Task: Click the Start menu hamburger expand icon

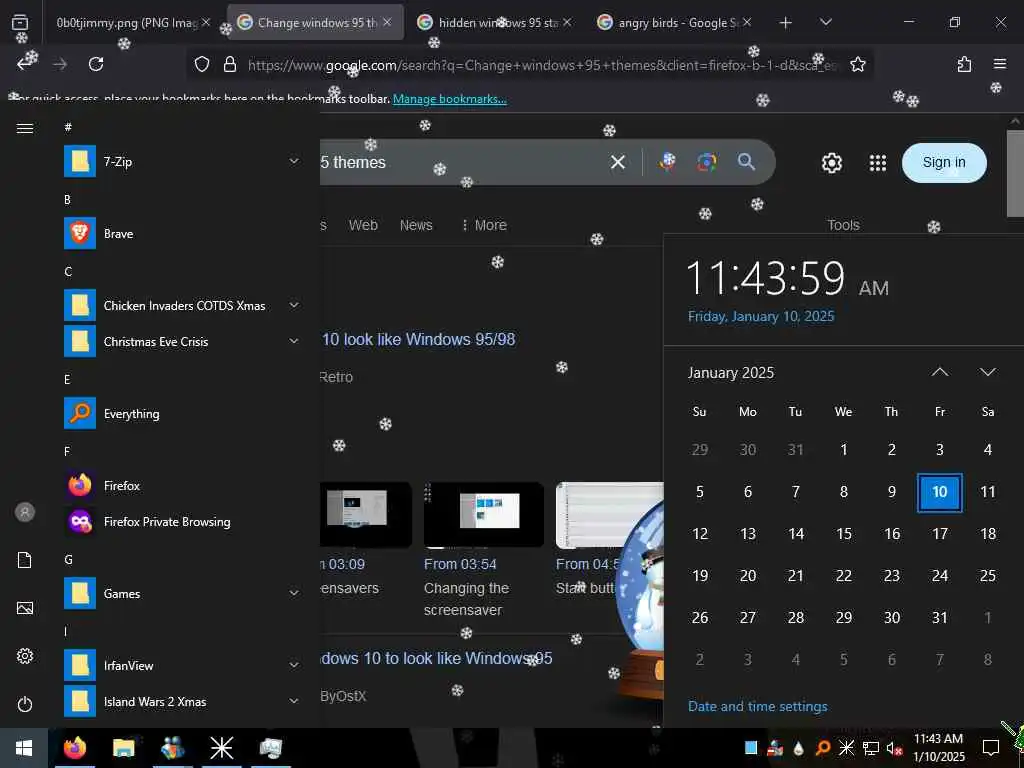Action: (x=25, y=128)
